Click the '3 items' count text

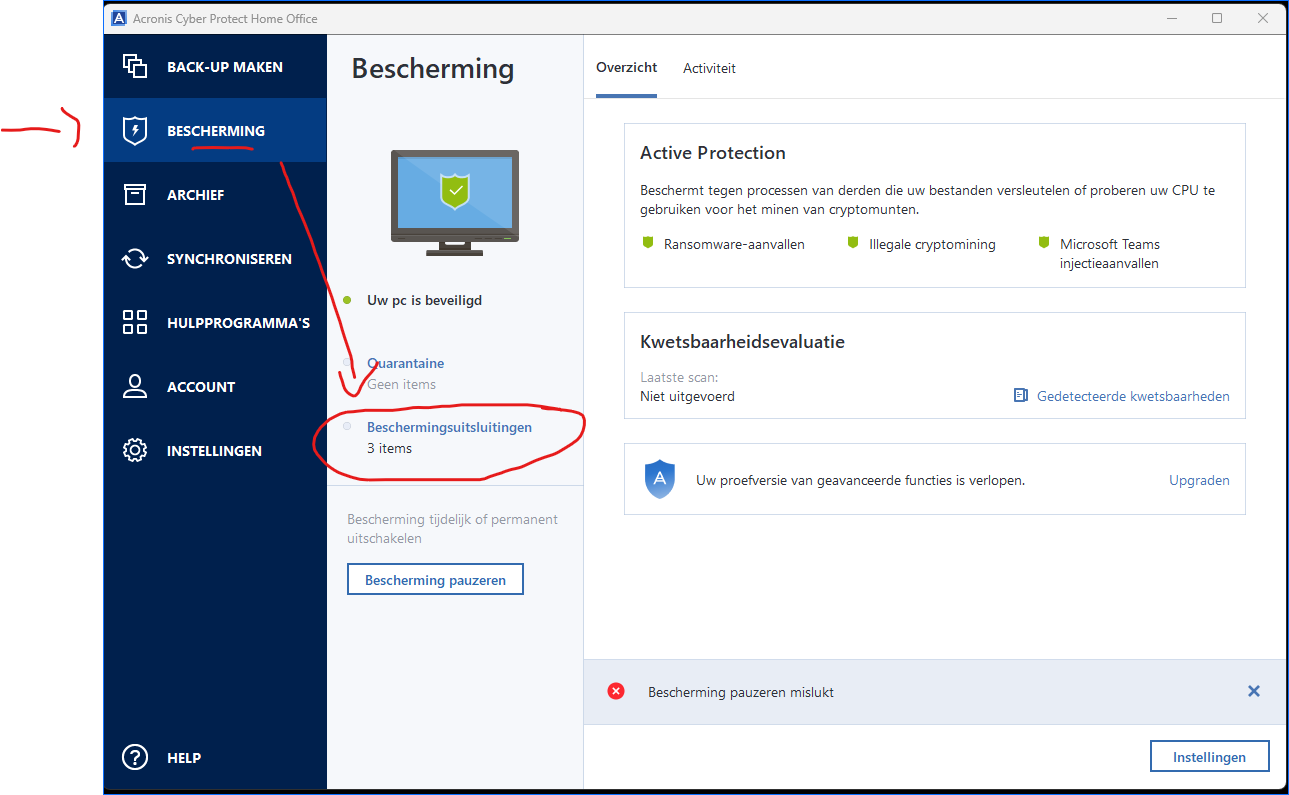point(389,448)
